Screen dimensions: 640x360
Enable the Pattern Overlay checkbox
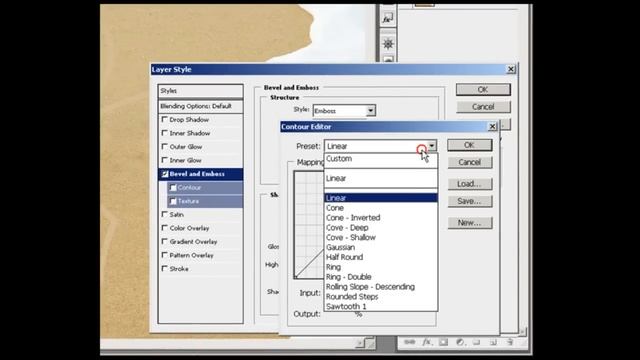164,255
